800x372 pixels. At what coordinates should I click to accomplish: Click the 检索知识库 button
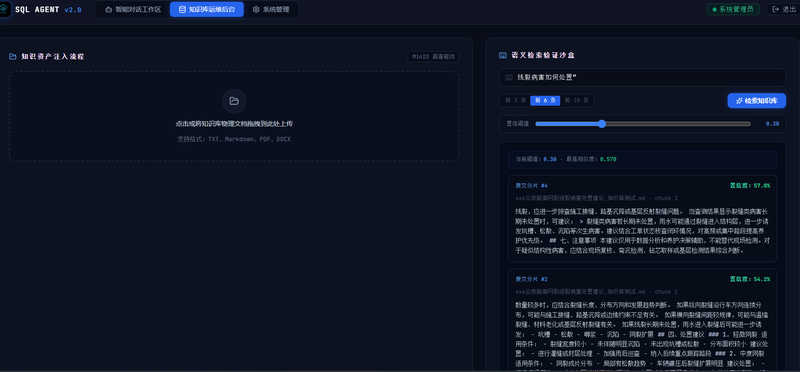757,101
